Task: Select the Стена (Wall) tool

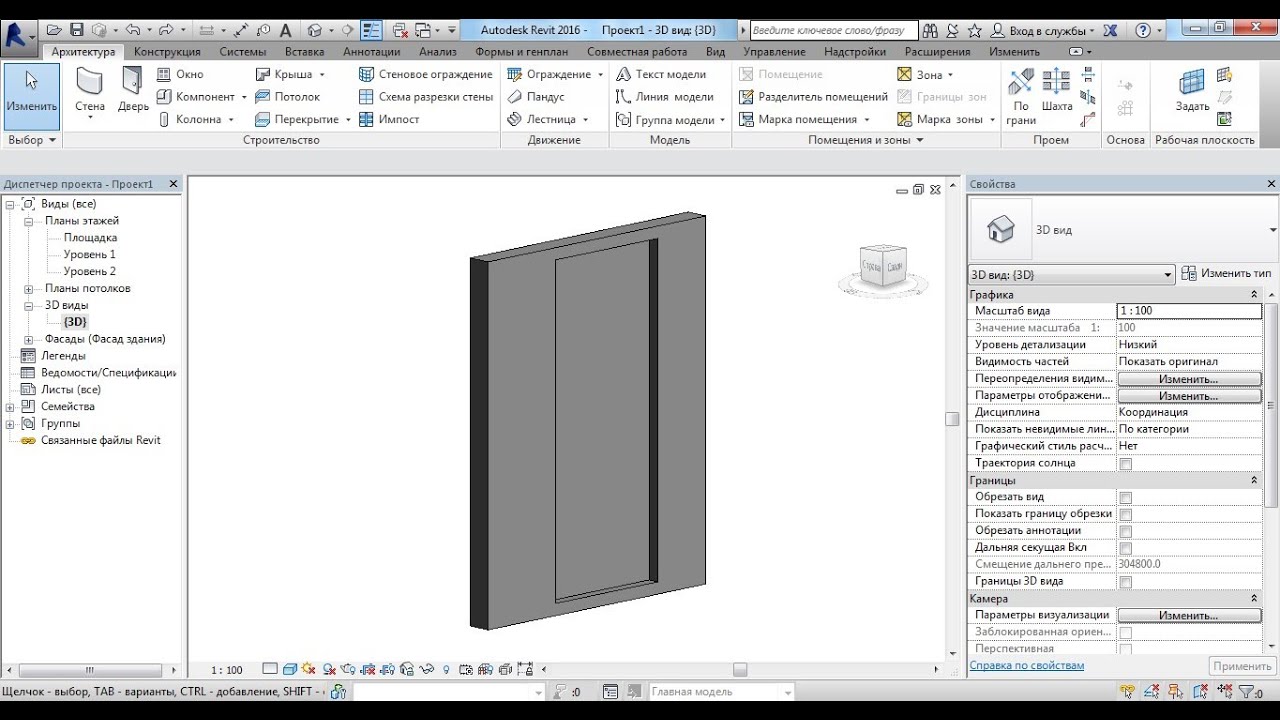Action: point(89,93)
